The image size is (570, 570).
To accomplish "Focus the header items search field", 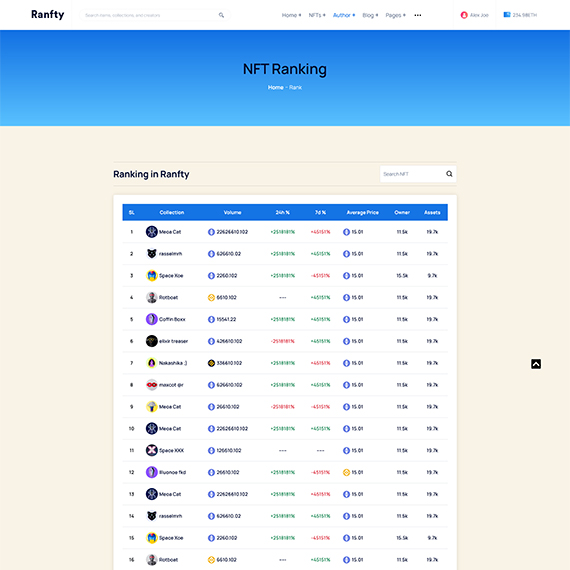I will click(x=149, y=15).
